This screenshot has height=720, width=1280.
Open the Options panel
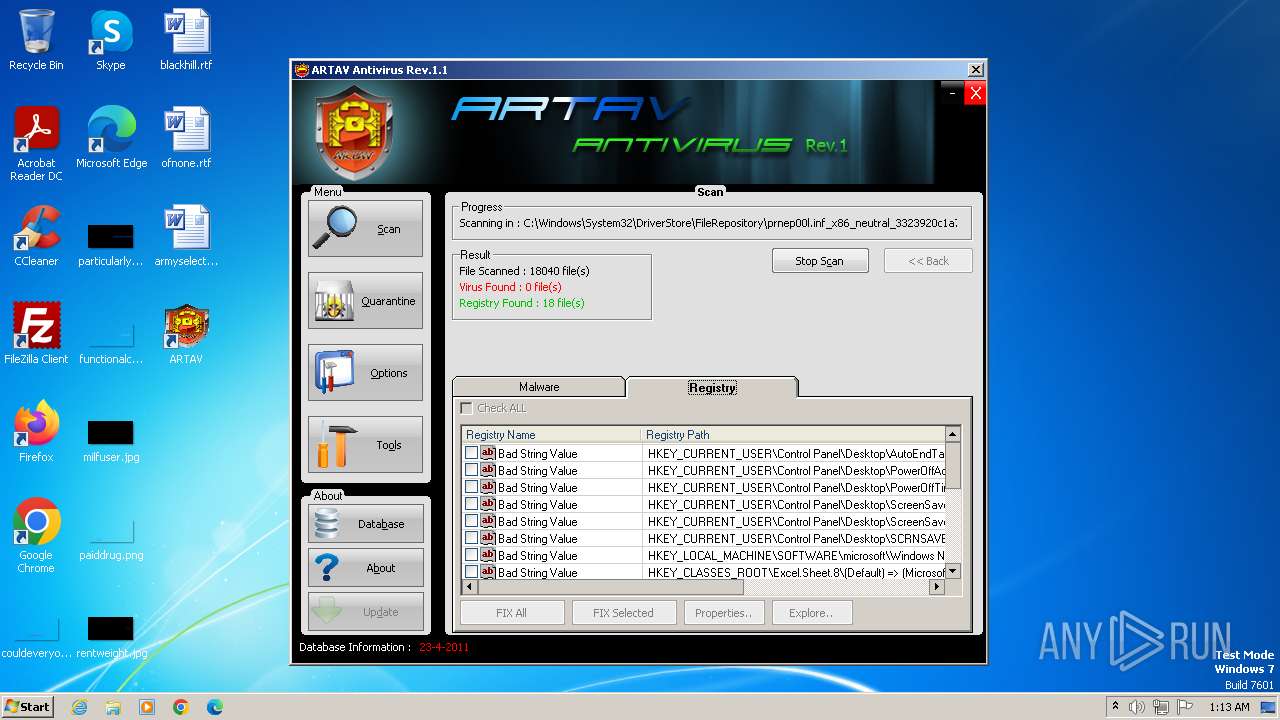tap(365, 373)
